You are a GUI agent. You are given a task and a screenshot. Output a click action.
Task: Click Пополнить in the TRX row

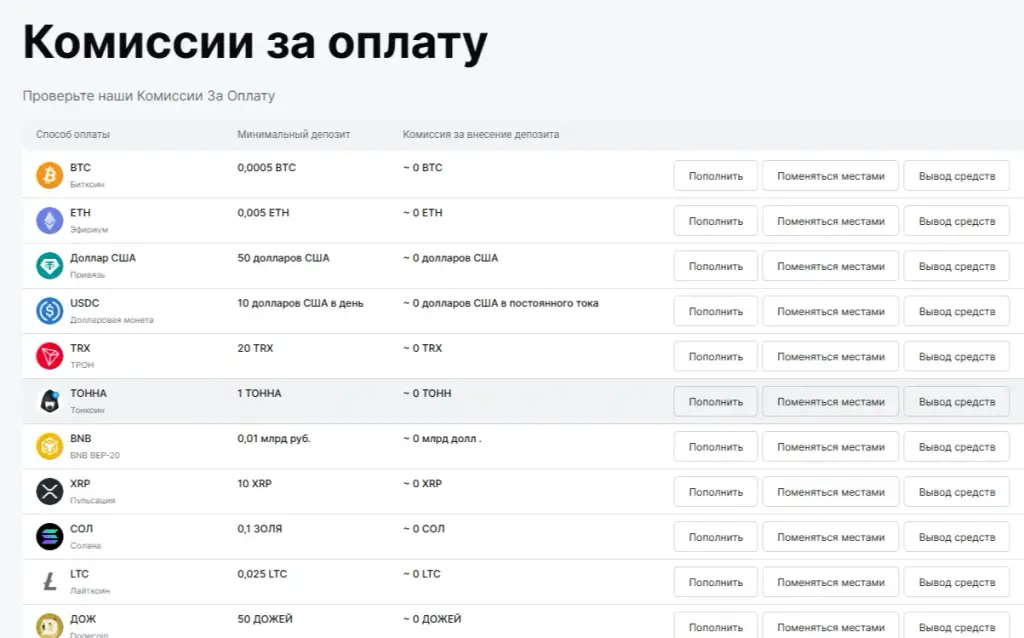coord(716,357)
